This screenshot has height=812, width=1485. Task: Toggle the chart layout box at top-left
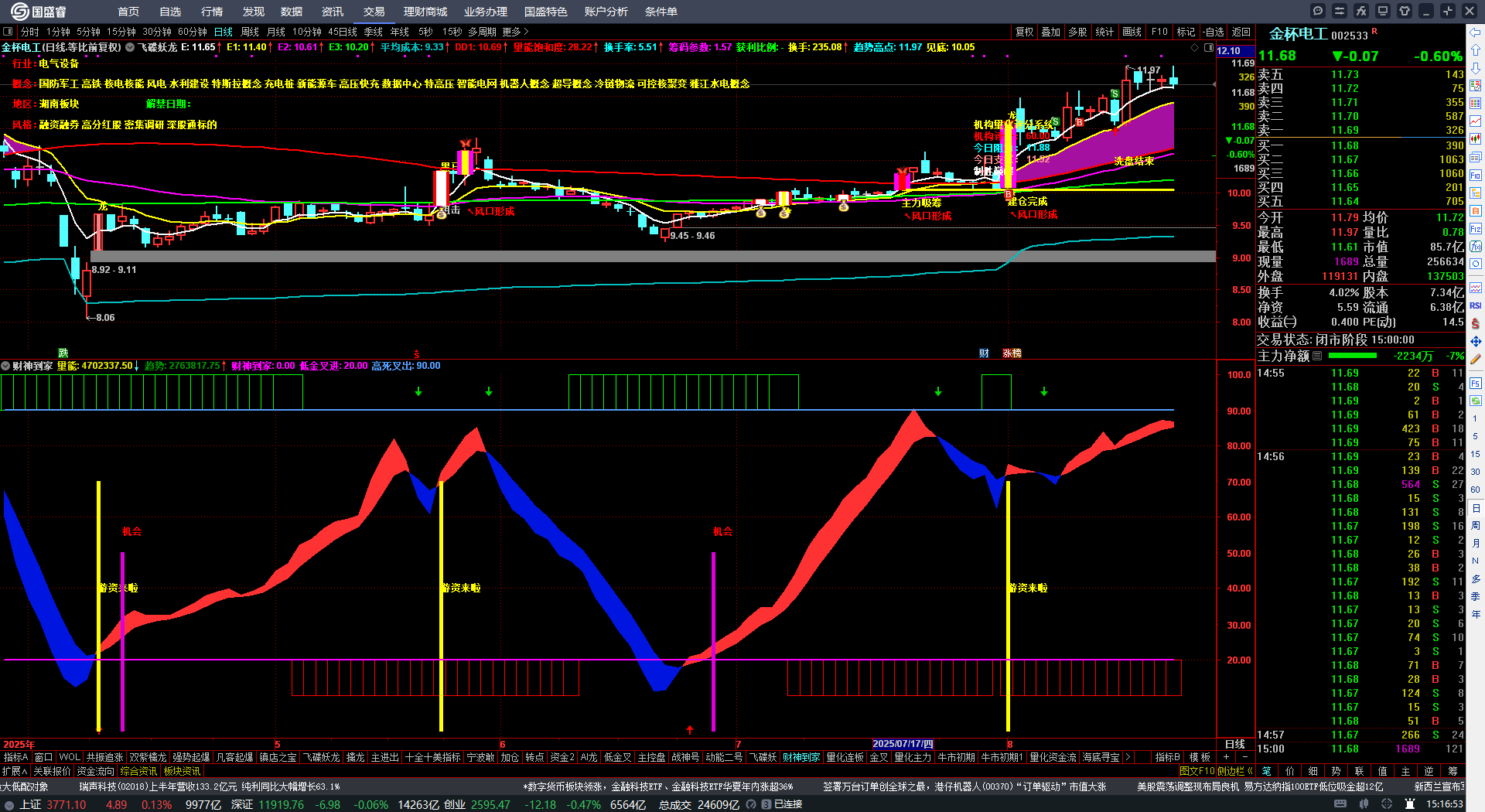point(8,32)
